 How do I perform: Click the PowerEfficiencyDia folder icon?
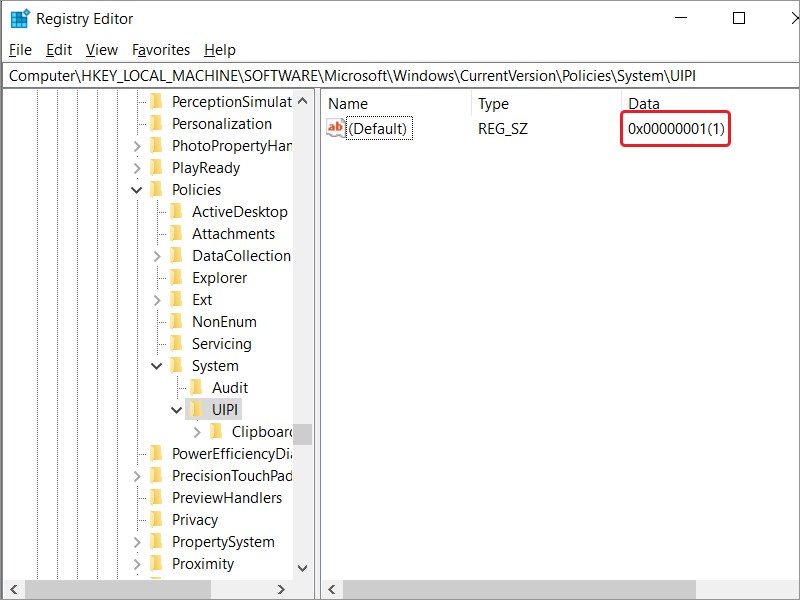pyautogui.click(x=157, y=453)
